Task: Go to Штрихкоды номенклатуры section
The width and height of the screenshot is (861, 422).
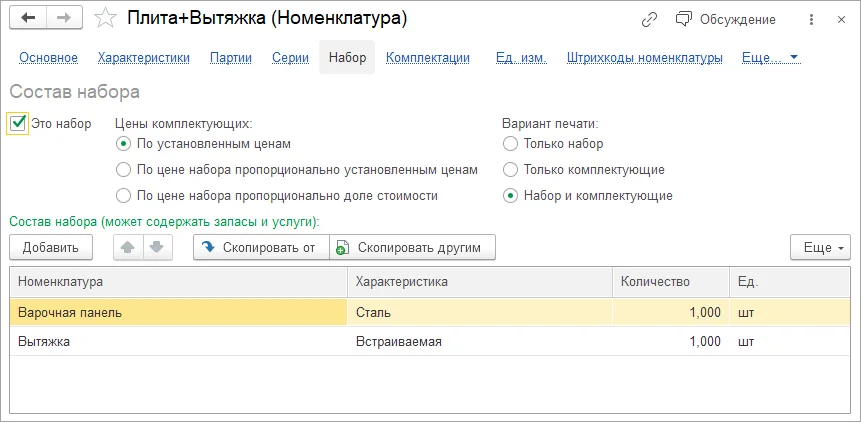Action: [x=645, y=58]
